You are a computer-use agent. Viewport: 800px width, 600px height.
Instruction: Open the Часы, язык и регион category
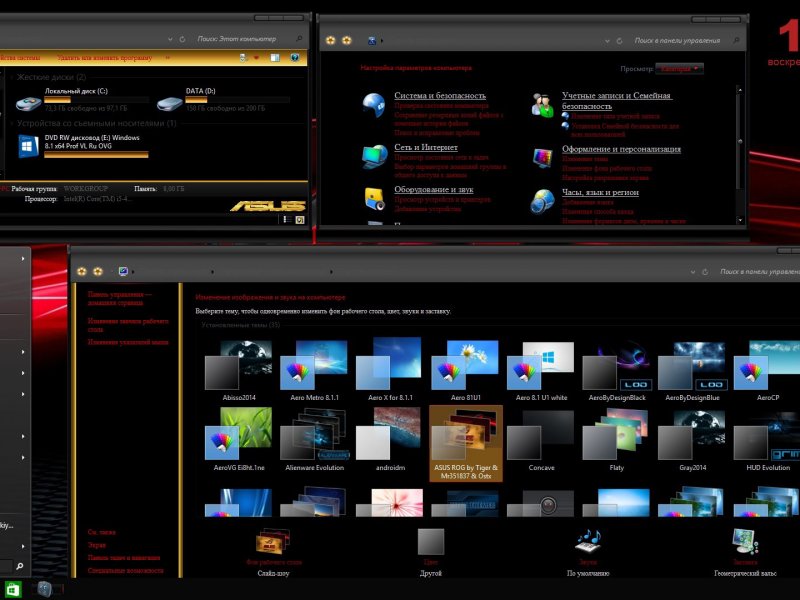tap(600, 192)
